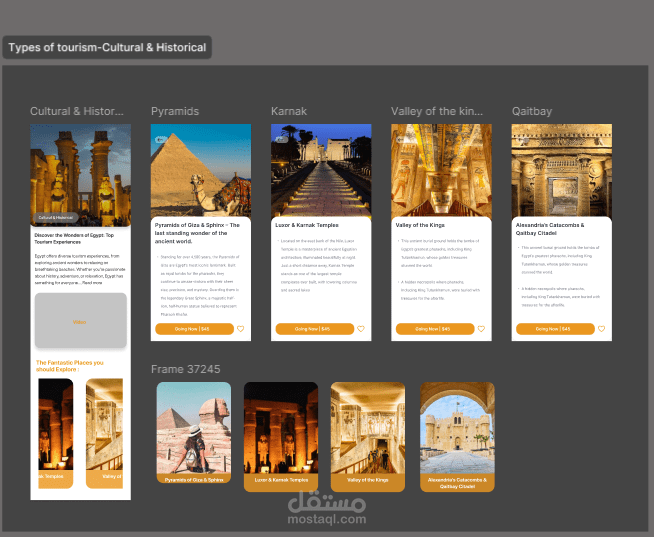
Task: Favorite the Valley of the Kings card
Action: pyautogui.click(x=481, y=329)
